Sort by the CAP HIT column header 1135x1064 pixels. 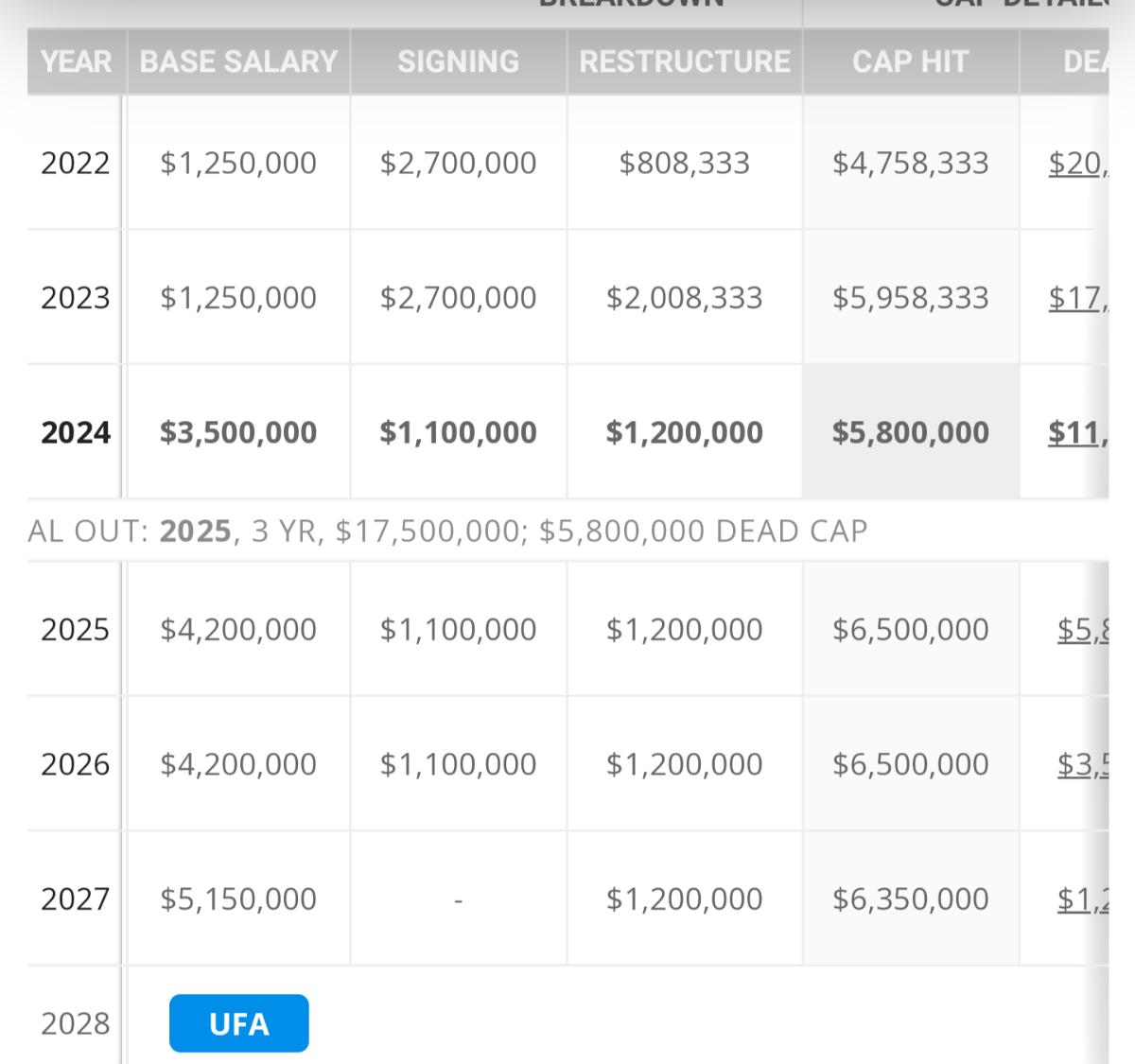point(910,62)
